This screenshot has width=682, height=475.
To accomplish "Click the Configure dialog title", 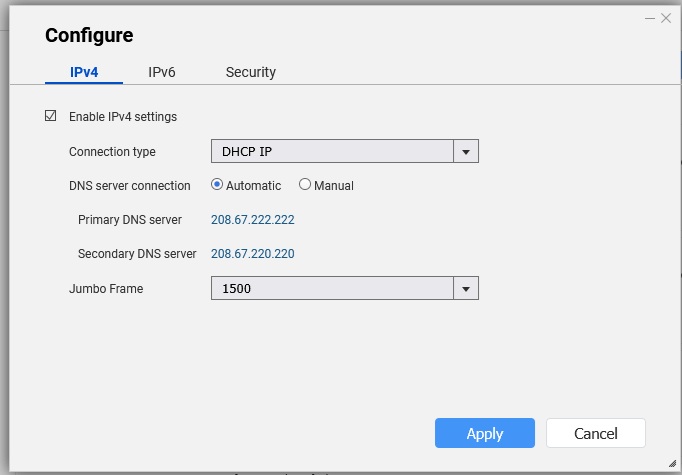I will [89, 36].
